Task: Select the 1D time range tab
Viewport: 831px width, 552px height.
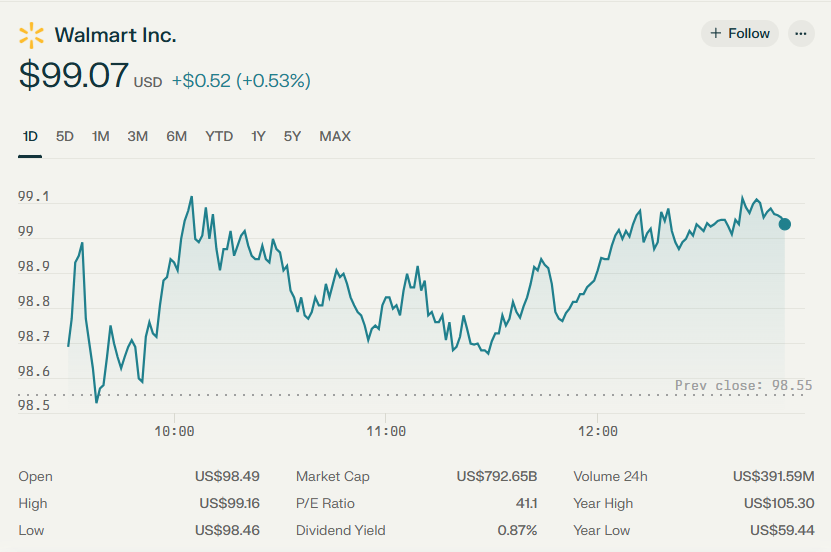Action: click(x=30, y=137)
